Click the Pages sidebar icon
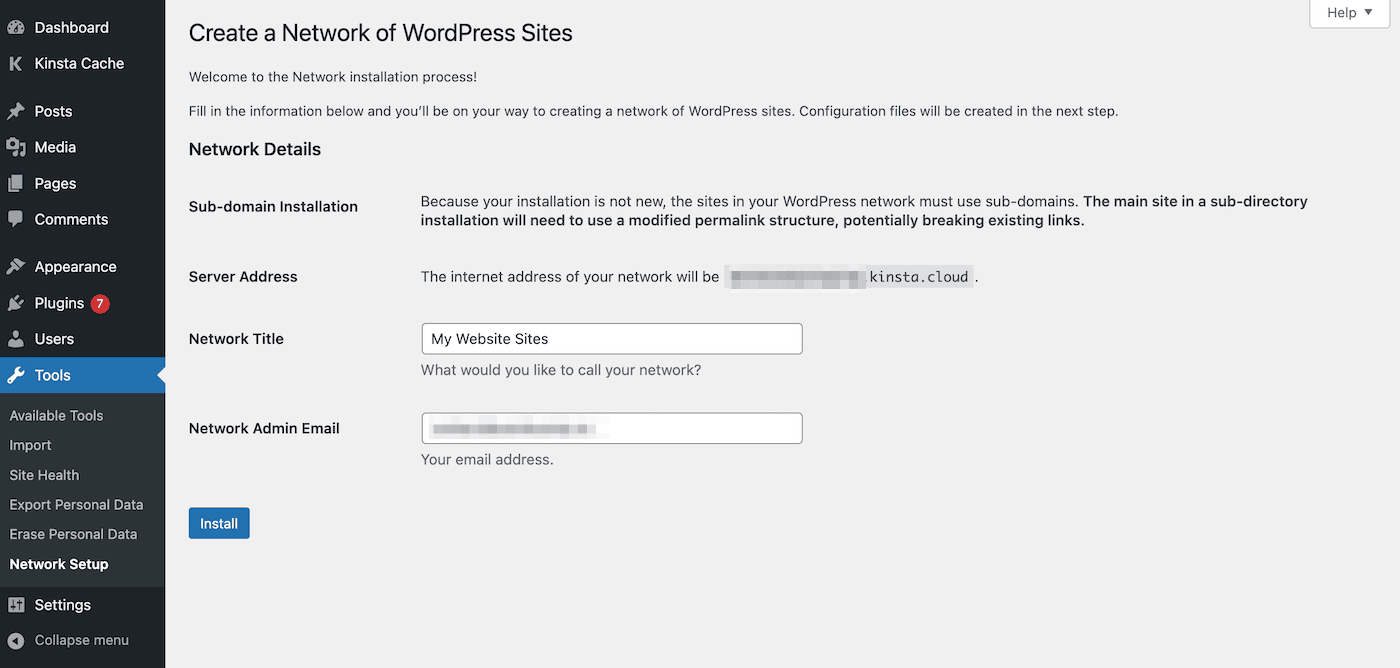The height and width of the screenshot is (668, 1400). [x=16, y=183]
